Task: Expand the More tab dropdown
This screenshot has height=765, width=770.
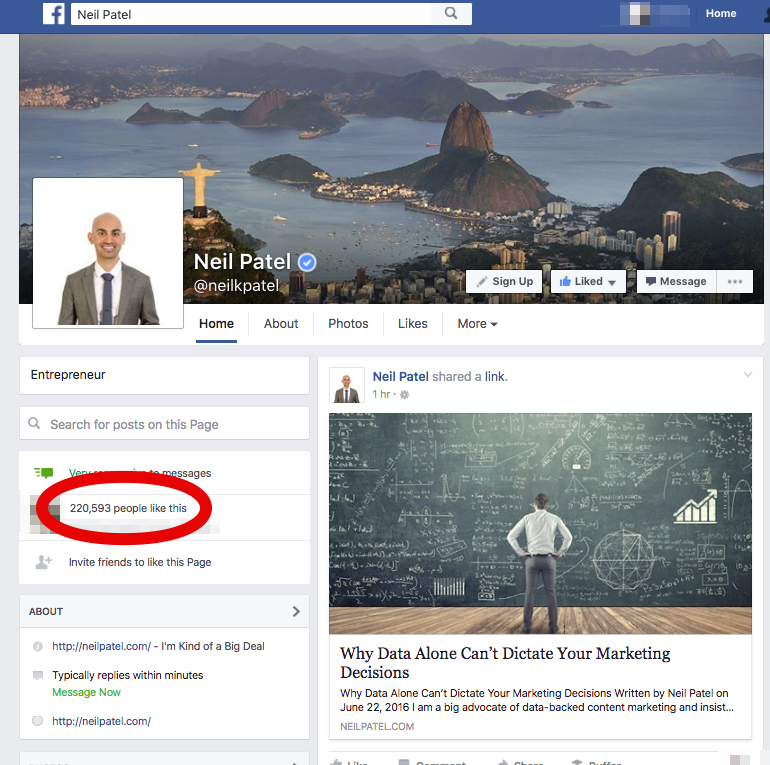Action: tap(477, 324)
